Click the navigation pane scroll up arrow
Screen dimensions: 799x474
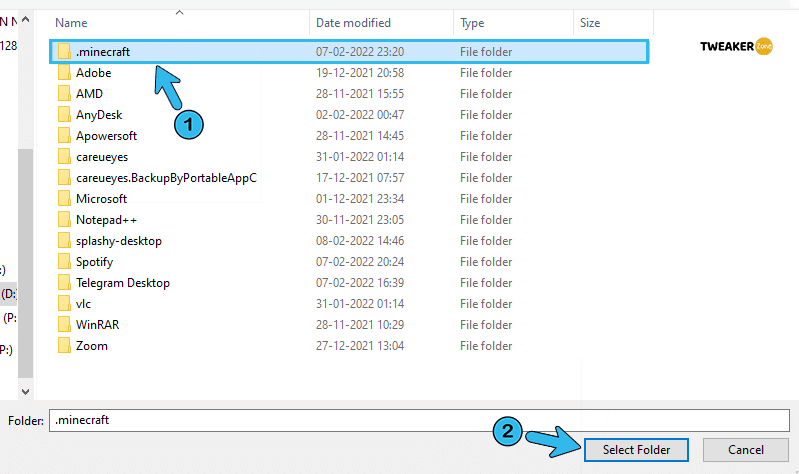click(25, 20)
